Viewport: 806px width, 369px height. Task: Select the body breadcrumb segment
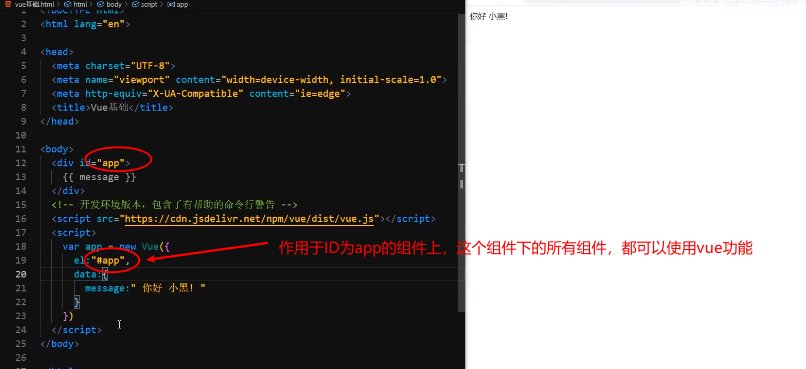coord(109,4)
